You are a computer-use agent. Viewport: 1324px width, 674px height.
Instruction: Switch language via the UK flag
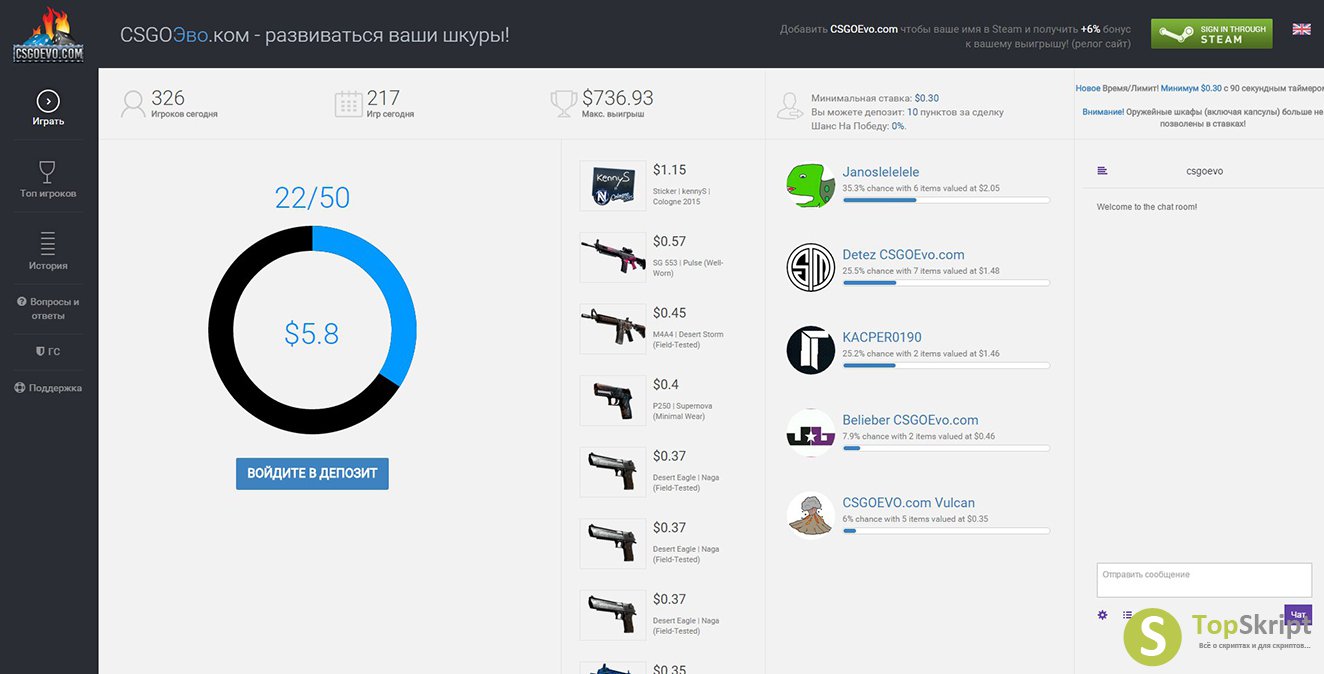[1301, 29]
